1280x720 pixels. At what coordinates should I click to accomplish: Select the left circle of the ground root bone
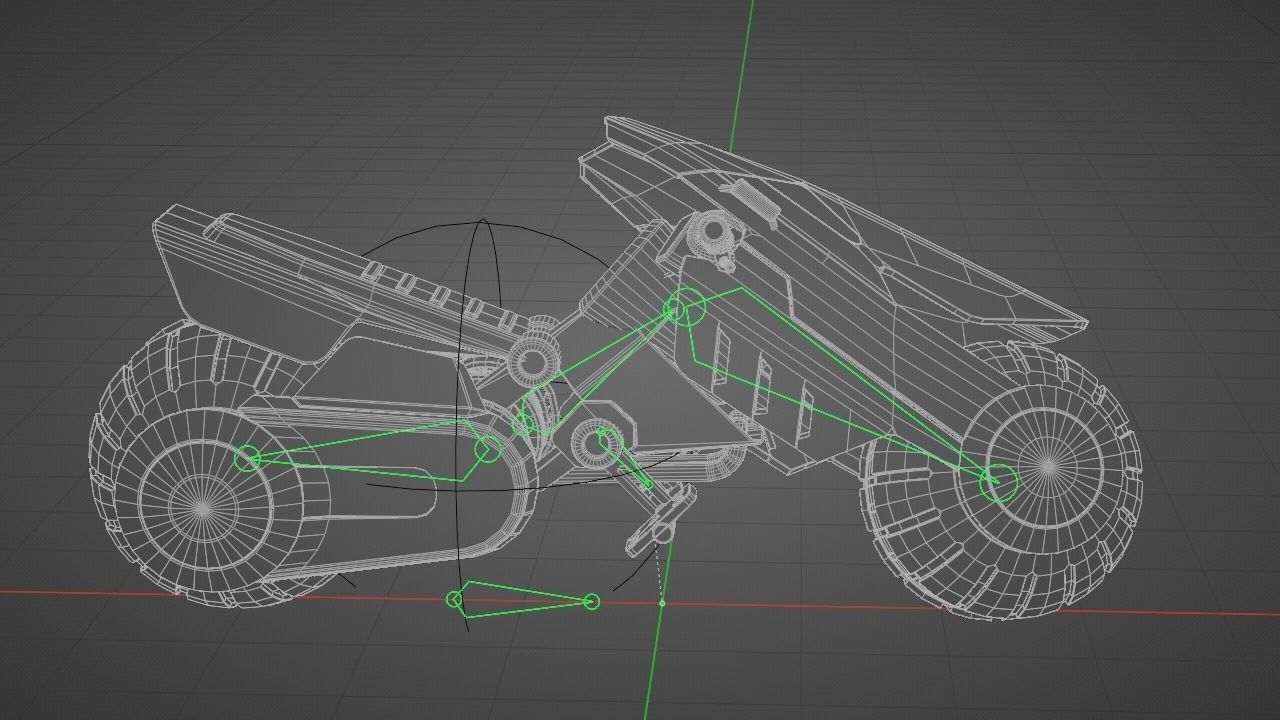point(455,600)
